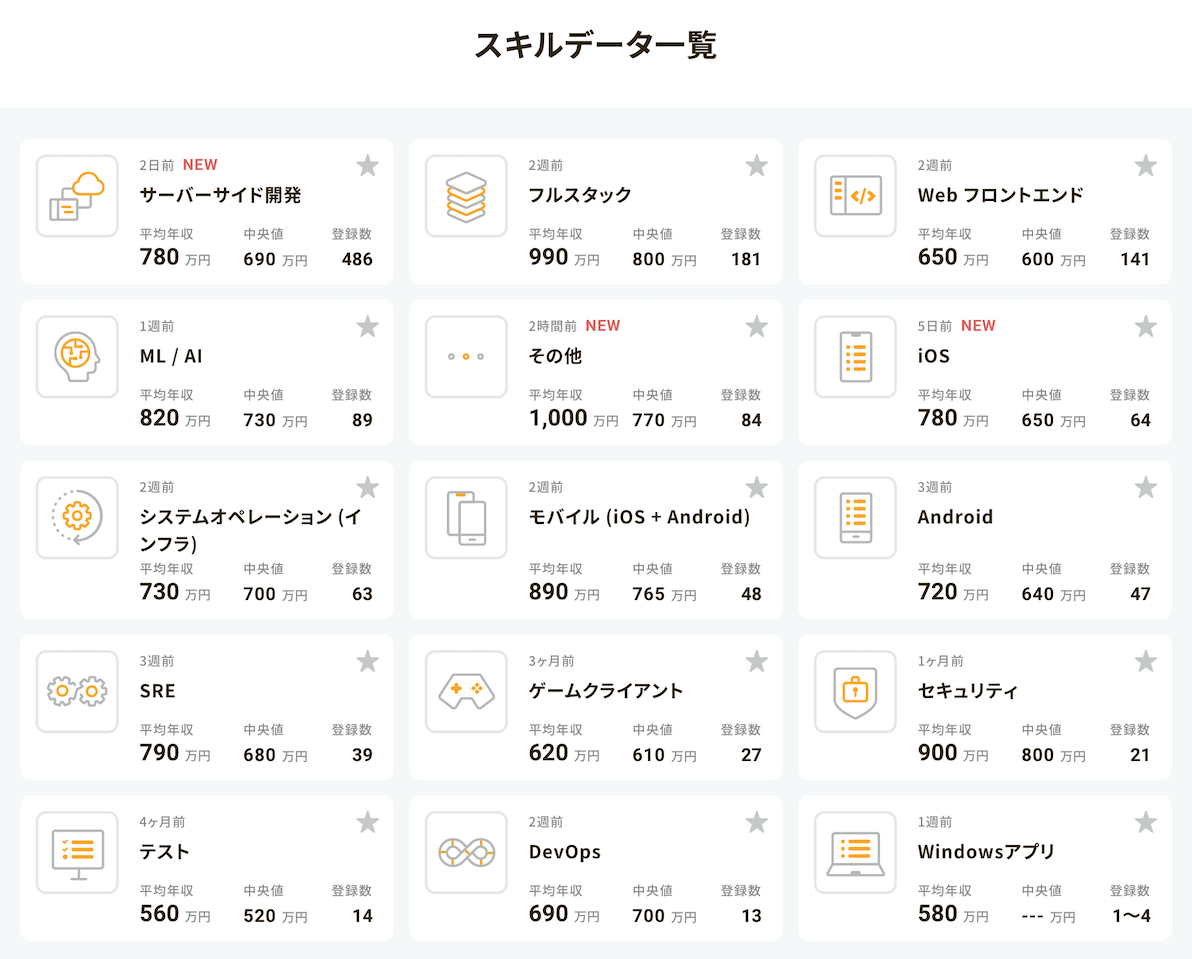Click the Windowsアプリ laptop icon

pyautogui.click(x=855, y=853)
